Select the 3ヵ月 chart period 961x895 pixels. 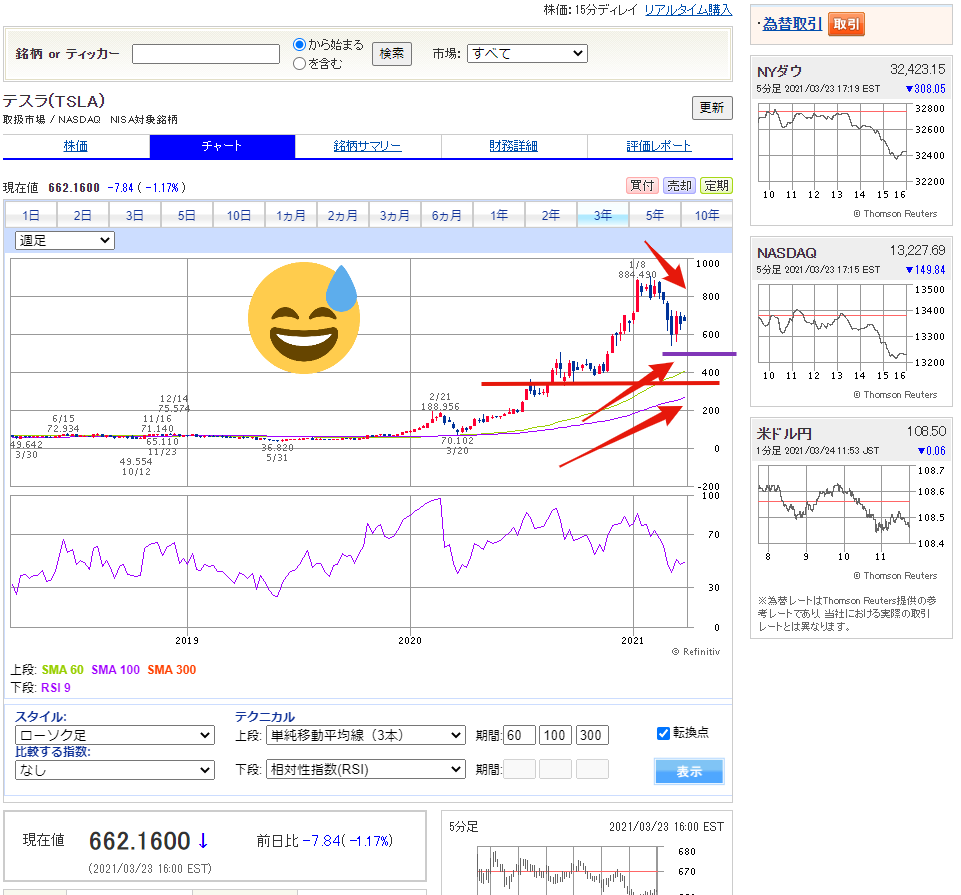click(x=395, y=215)
